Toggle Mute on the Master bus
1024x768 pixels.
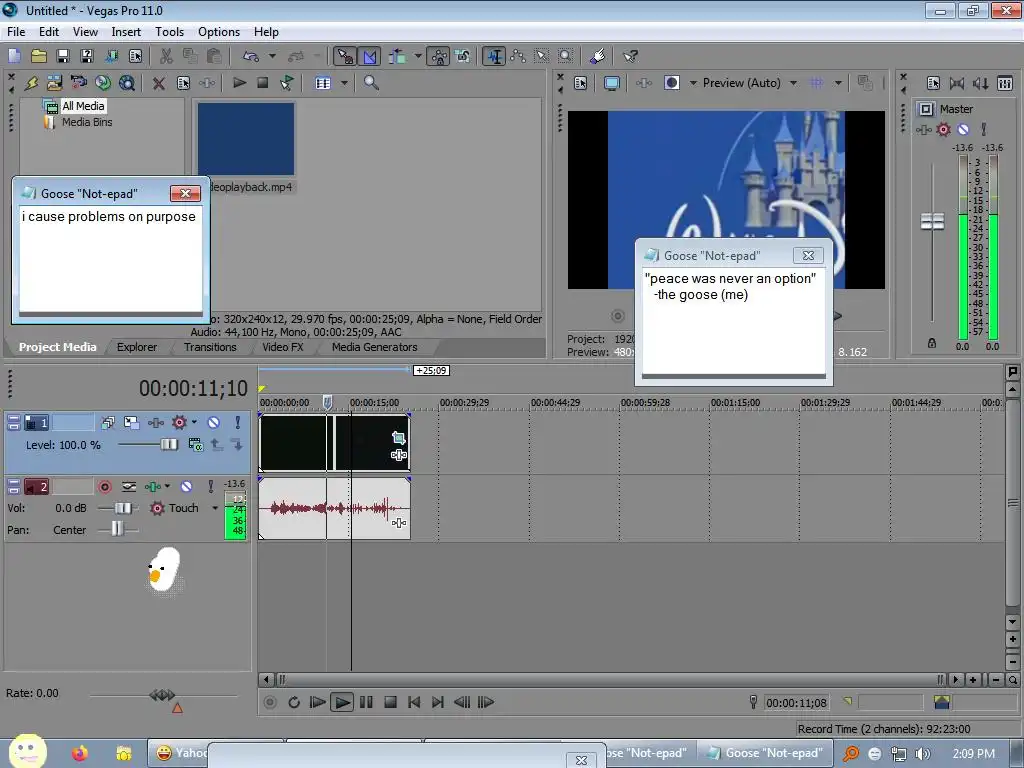point(963,129)
